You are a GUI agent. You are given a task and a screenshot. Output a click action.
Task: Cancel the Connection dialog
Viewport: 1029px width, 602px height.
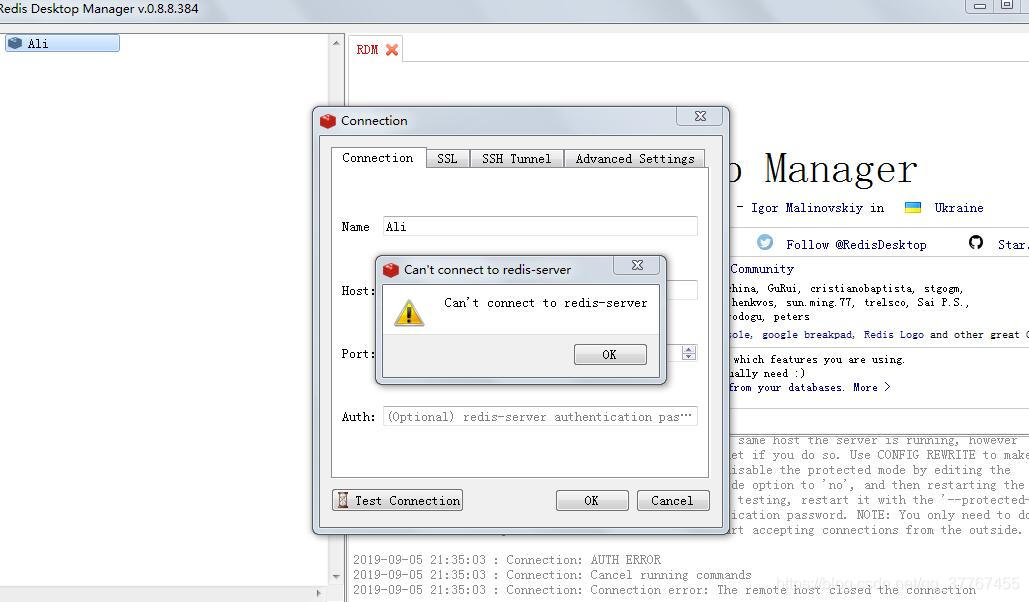(x=673, y=500)
